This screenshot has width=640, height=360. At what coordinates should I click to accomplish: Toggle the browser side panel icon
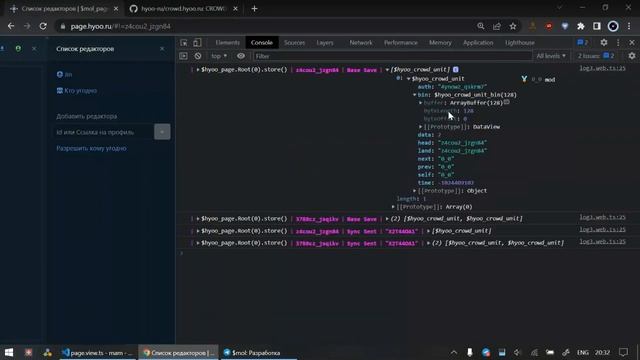(x=597, y=26)
